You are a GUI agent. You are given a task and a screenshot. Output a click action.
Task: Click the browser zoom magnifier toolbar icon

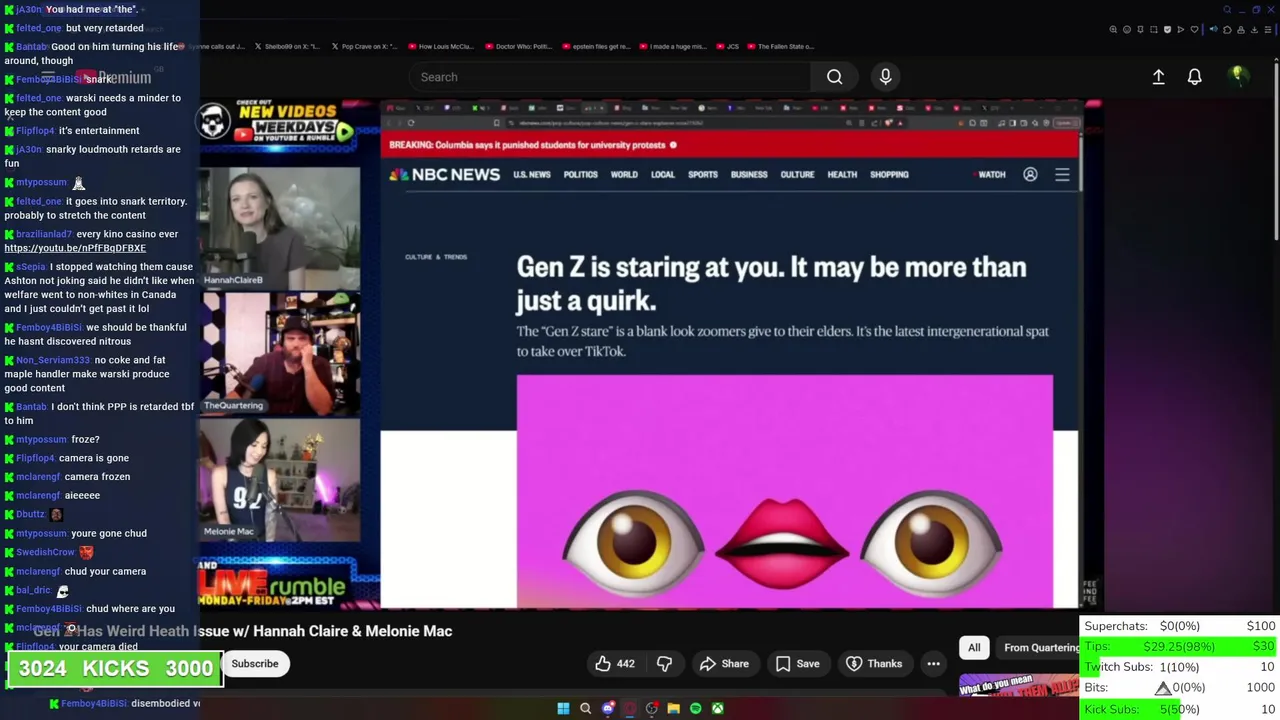[x=1113, y=30]
